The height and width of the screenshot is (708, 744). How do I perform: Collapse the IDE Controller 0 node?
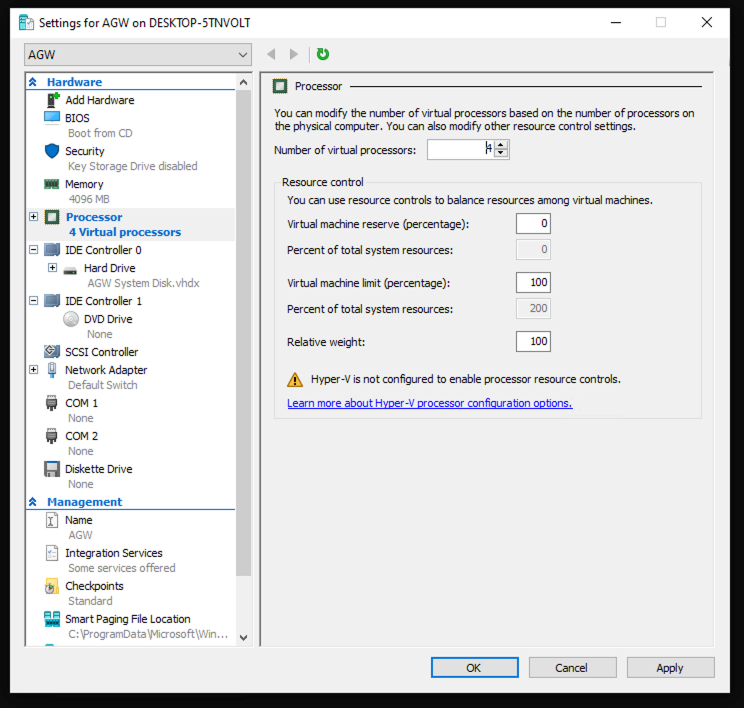pos(34,250)
